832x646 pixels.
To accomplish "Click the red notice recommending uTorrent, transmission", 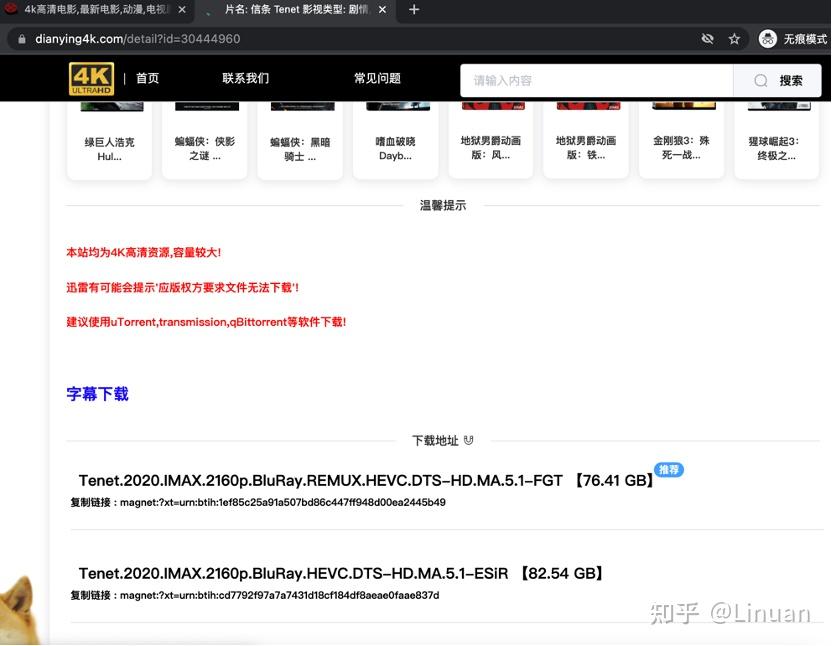I will pyautogui.click(x=206, y=322).
